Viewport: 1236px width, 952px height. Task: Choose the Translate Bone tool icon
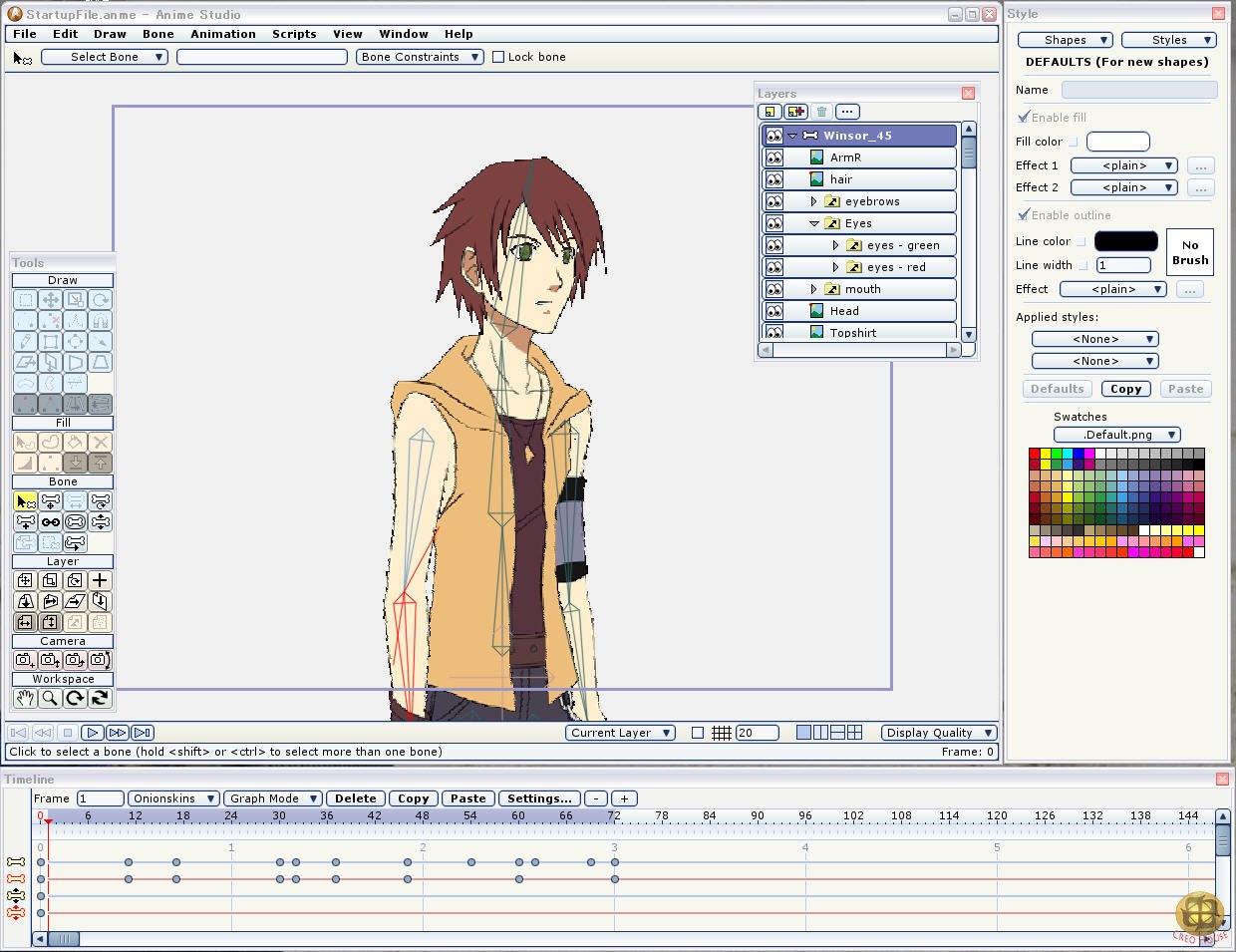pyautogui.click(x=50, y=501)
